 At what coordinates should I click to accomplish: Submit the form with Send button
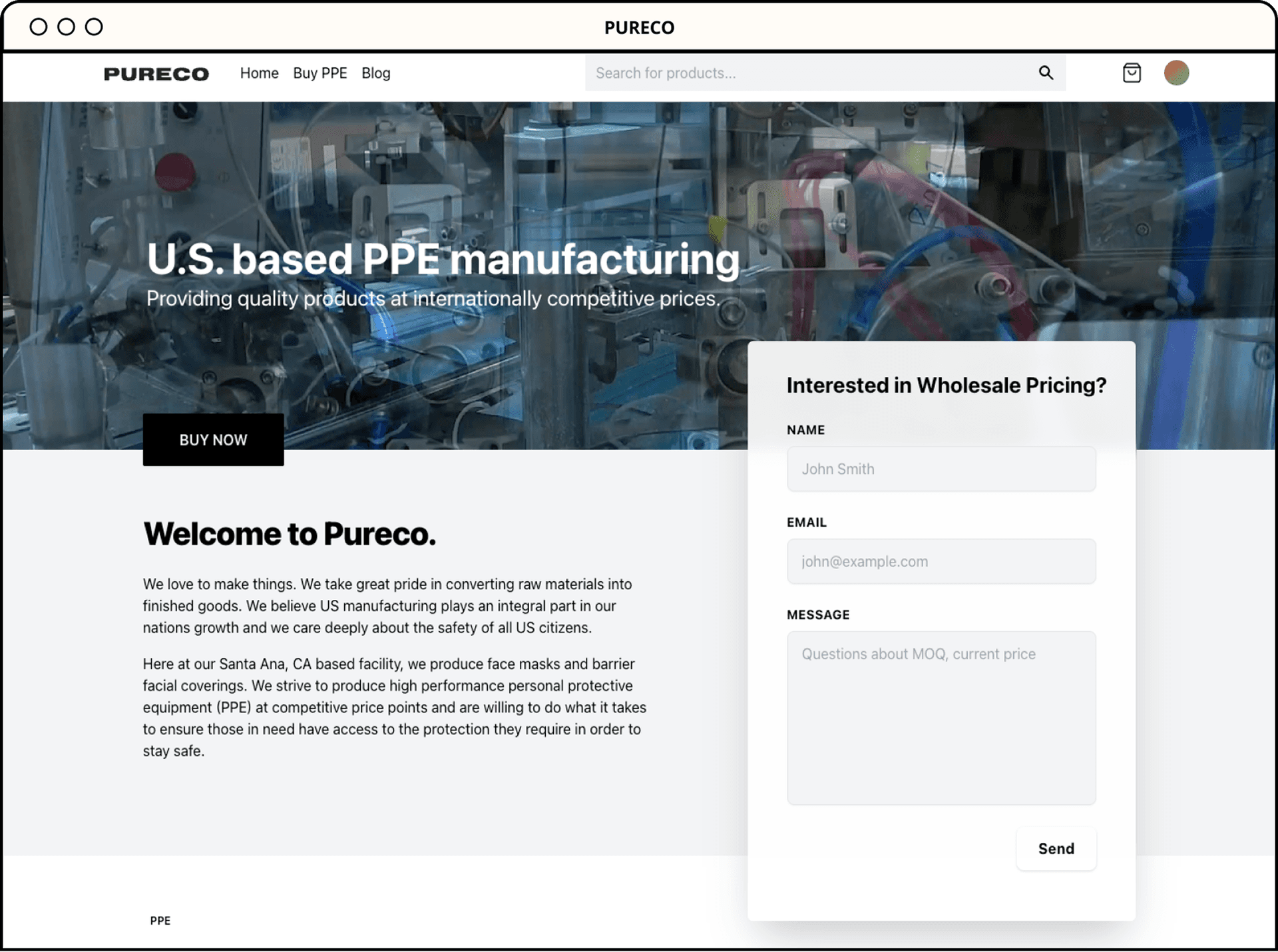click(x=1056, y=848)
